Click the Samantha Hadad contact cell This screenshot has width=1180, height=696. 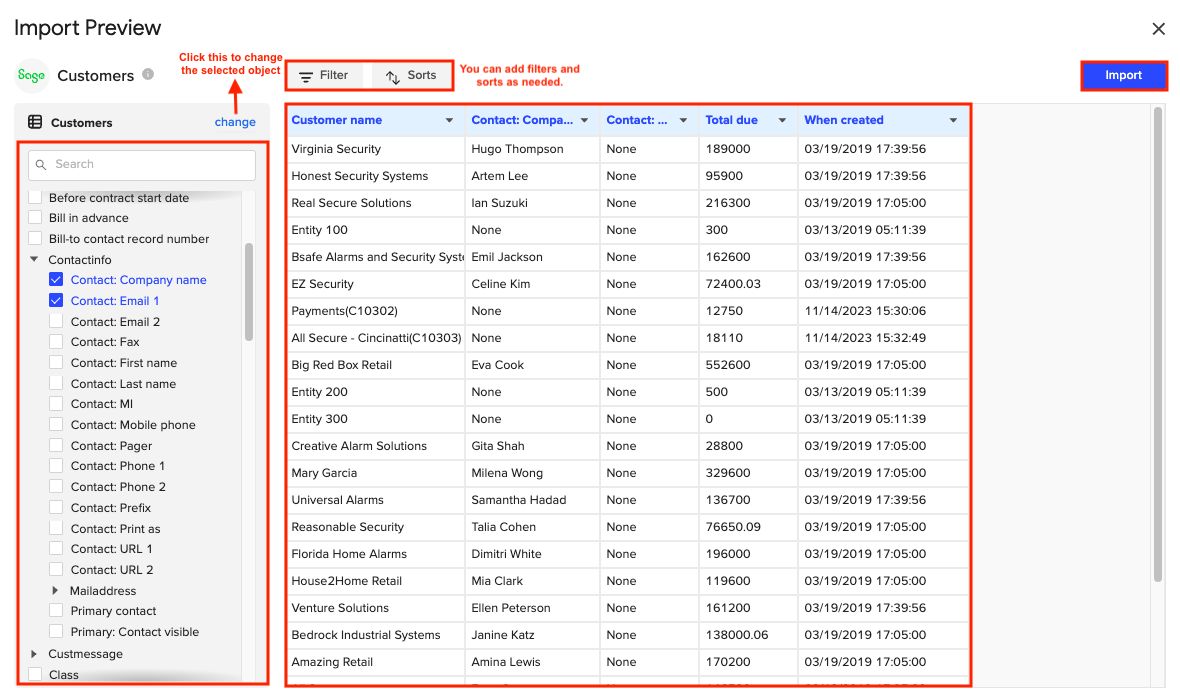(532, 500)
